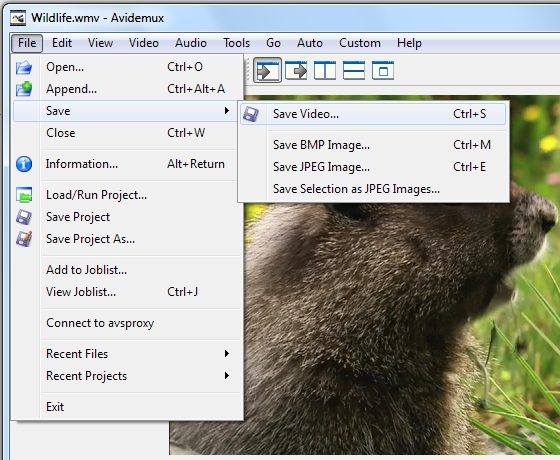Image resolution: width=560 pixels, height=460 pixels.
Task: Select Save Video... in submenu
Action: (373, 114)
